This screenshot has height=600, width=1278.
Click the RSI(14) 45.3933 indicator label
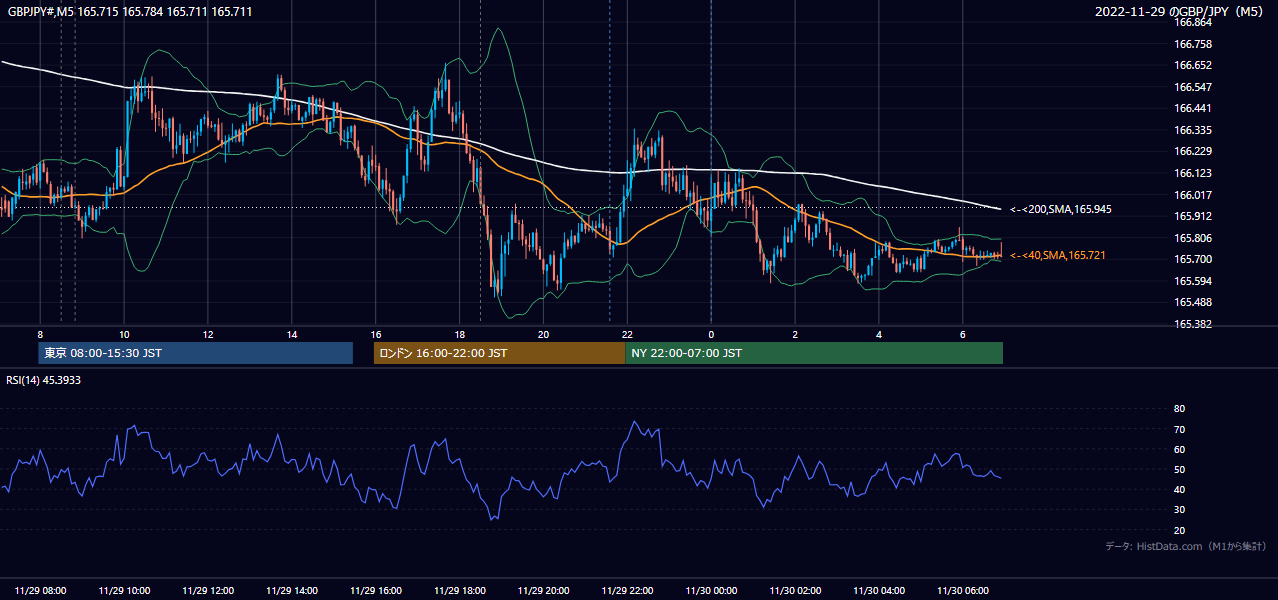coord(43,380)
